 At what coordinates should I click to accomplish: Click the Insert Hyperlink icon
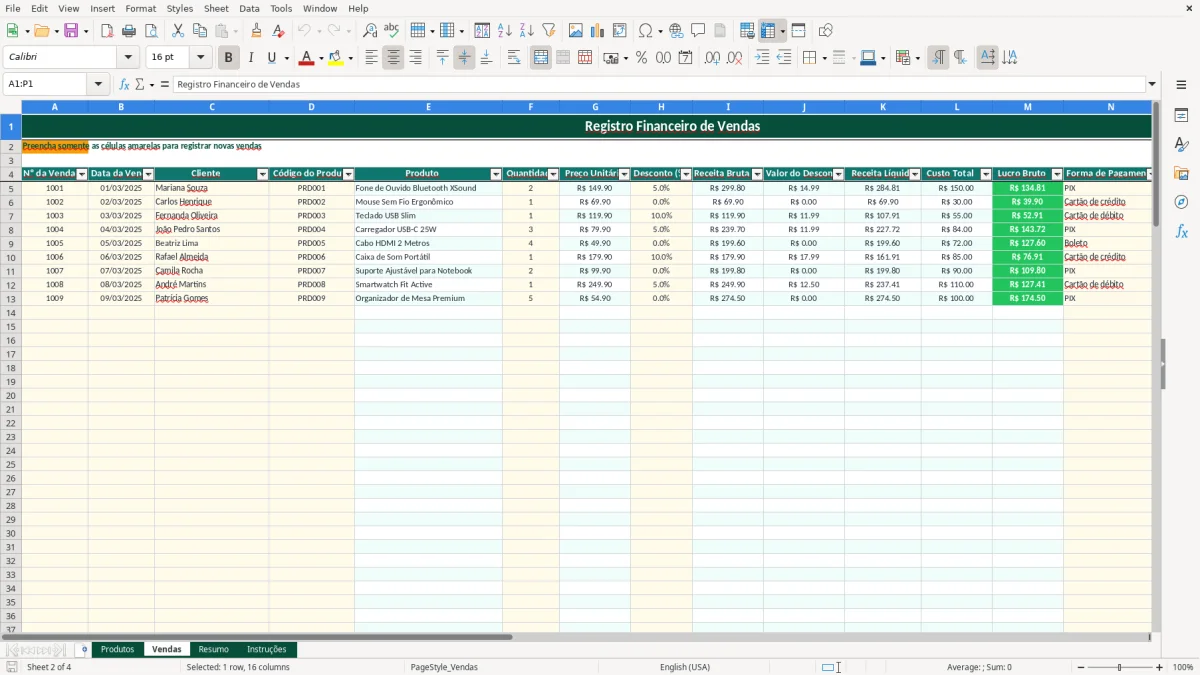click(x=676, y=31)
